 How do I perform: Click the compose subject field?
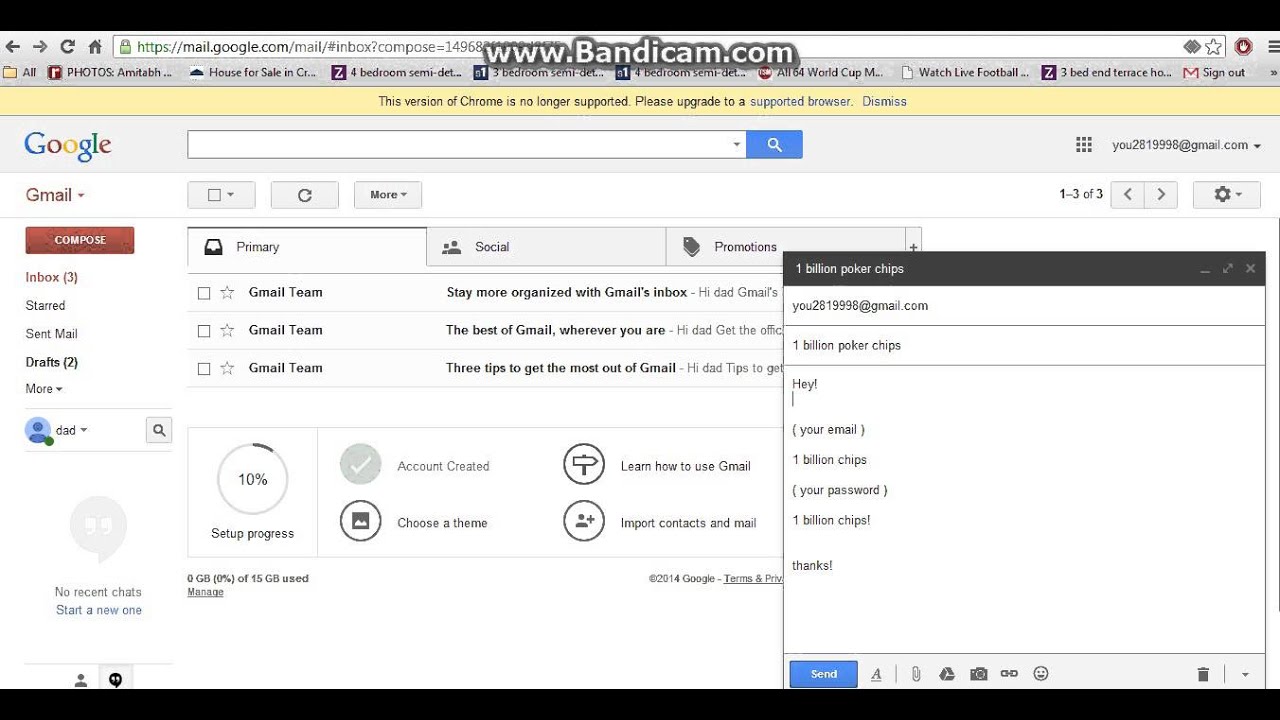coord(1024,345)
